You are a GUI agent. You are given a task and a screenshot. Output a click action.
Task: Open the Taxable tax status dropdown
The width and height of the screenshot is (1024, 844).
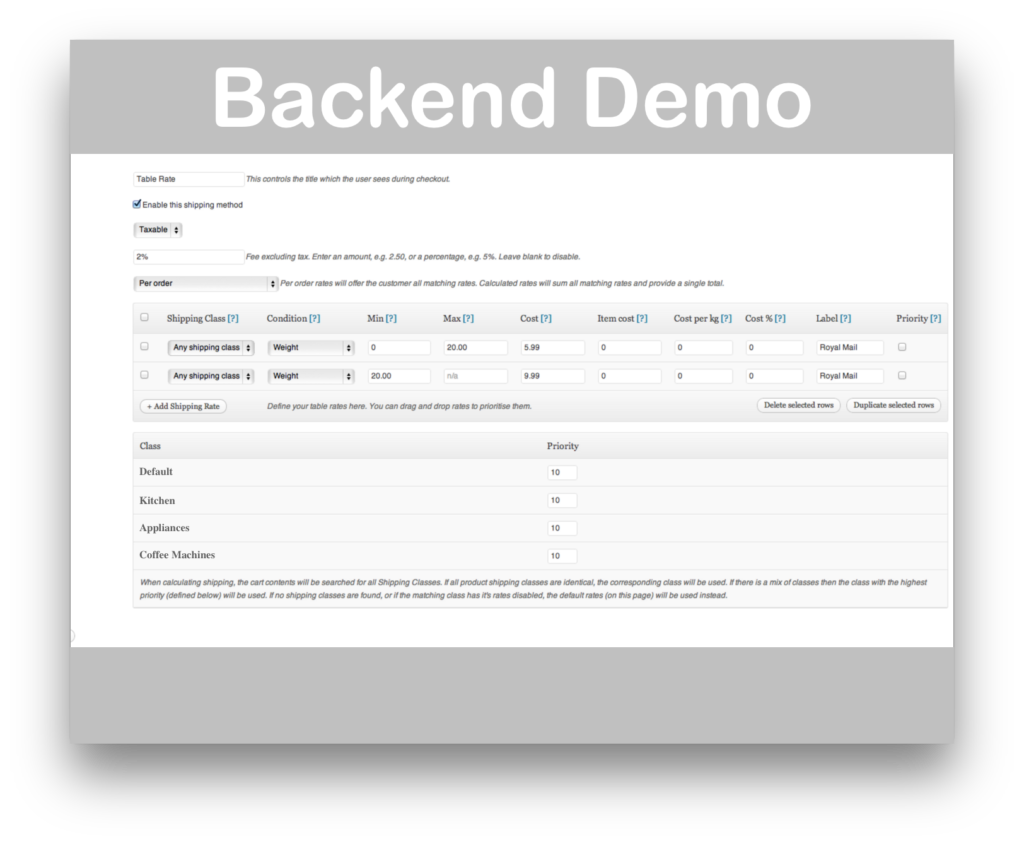[x=157, y=229]
